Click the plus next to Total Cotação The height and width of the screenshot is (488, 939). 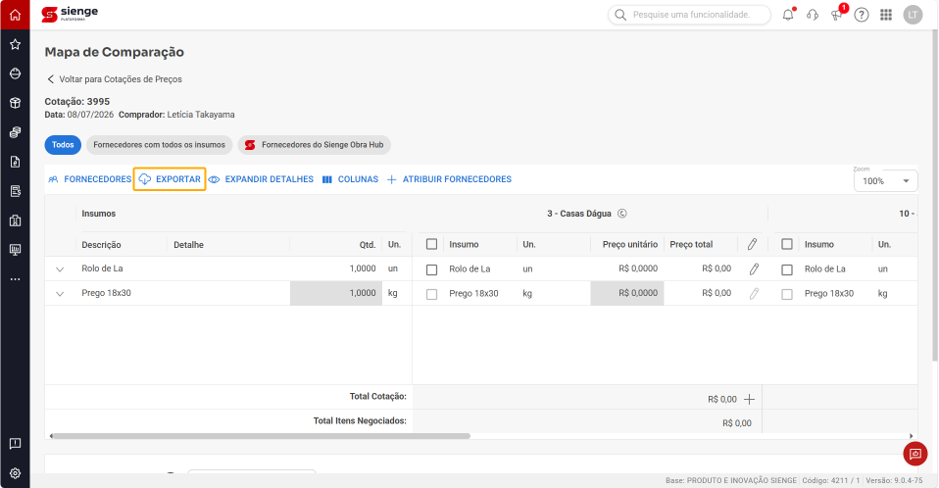749,399
